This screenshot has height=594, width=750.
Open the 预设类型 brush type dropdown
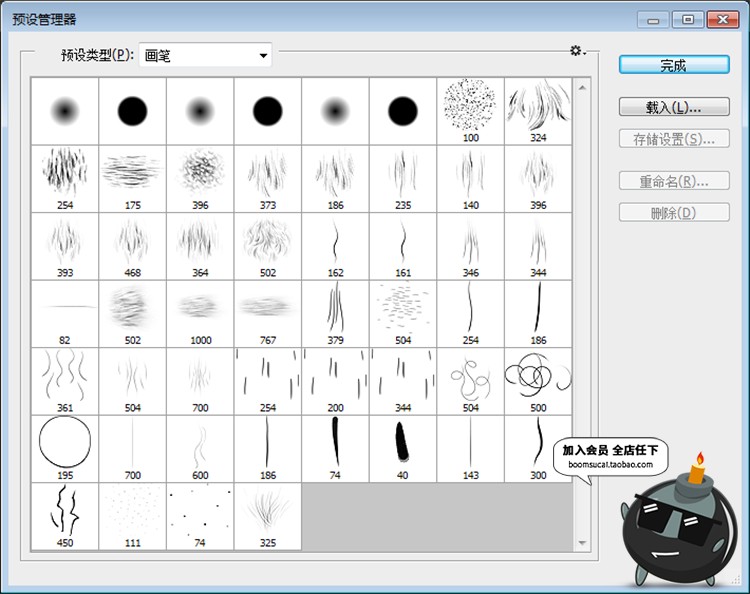pyautogui.click(x=205, y=55)
